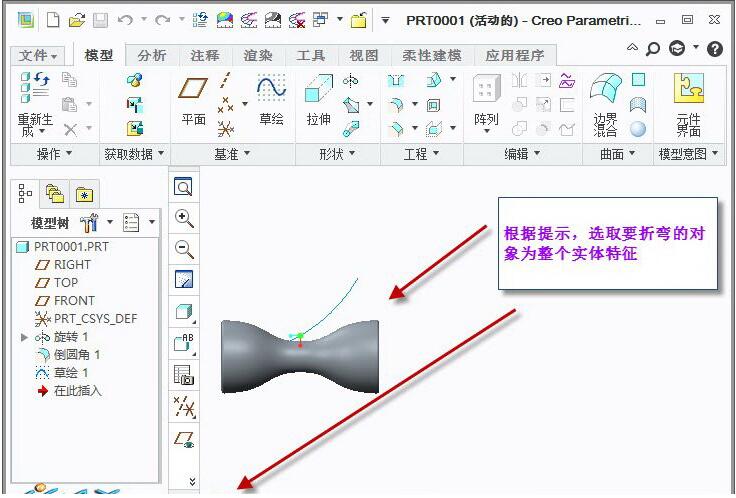
Task: Click the Zoom In magnifier icon
Action: point(184,218)
